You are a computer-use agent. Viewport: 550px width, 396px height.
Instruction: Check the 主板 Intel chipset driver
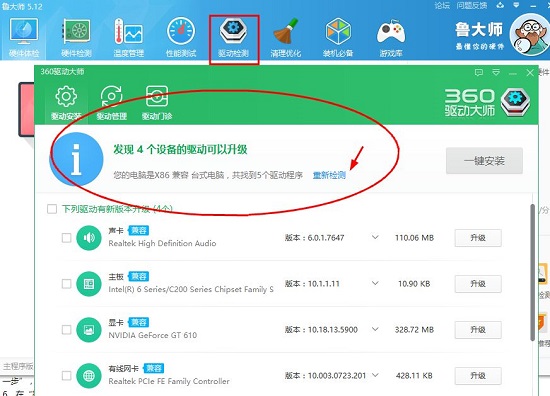pos(66,283)
